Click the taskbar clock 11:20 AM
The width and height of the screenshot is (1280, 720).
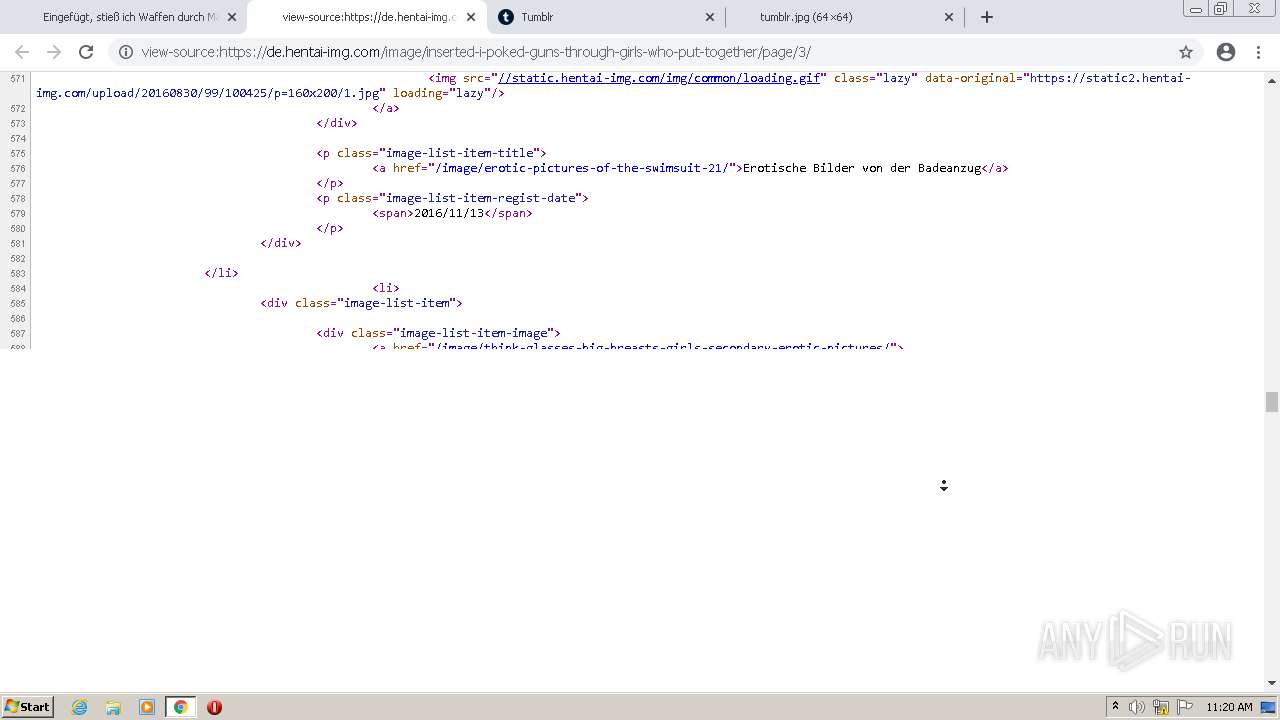tap(1229, 707)
